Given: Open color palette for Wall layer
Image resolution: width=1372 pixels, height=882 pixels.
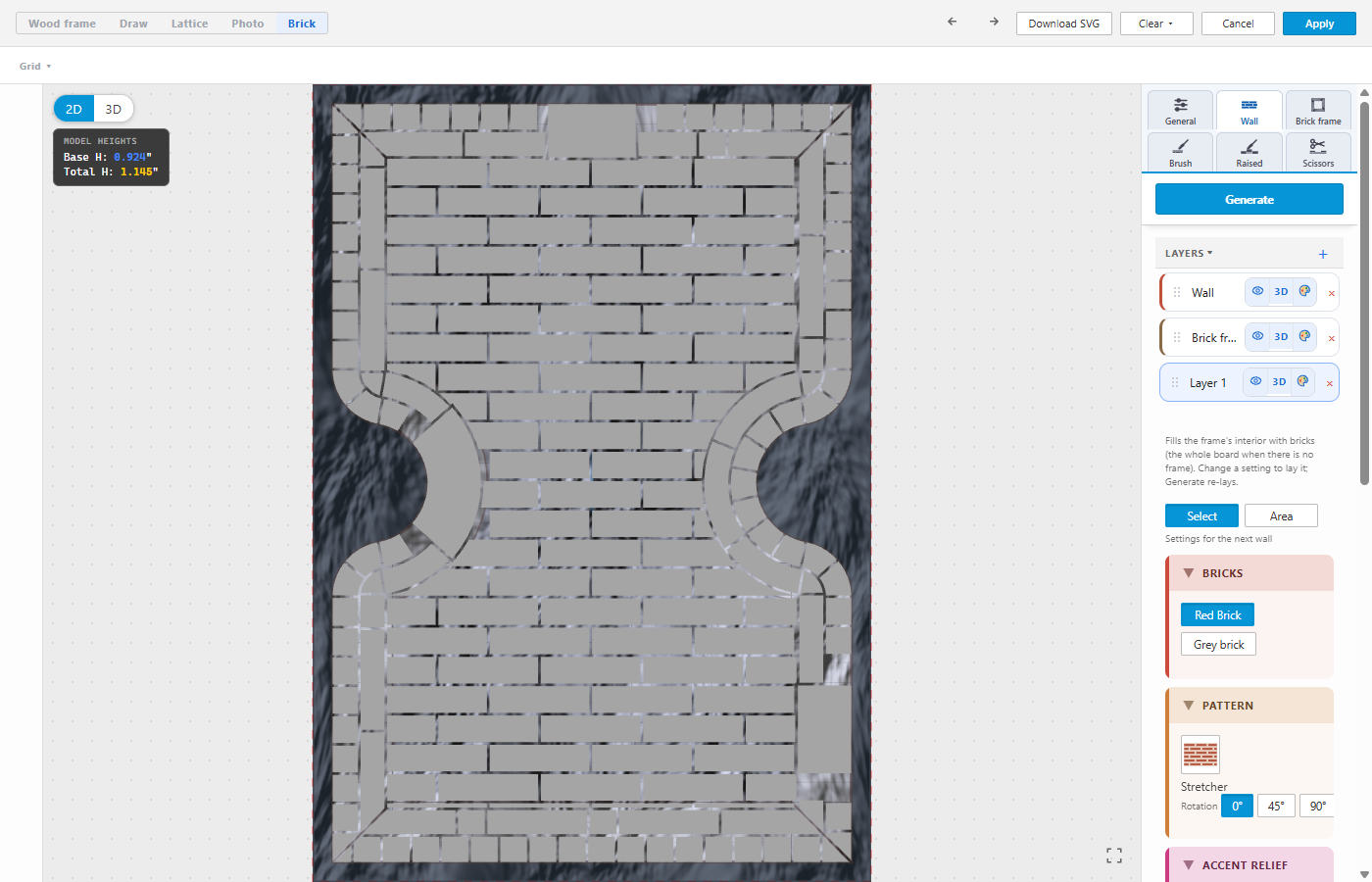Looking at the screenshot, I should click(1304, 291).
